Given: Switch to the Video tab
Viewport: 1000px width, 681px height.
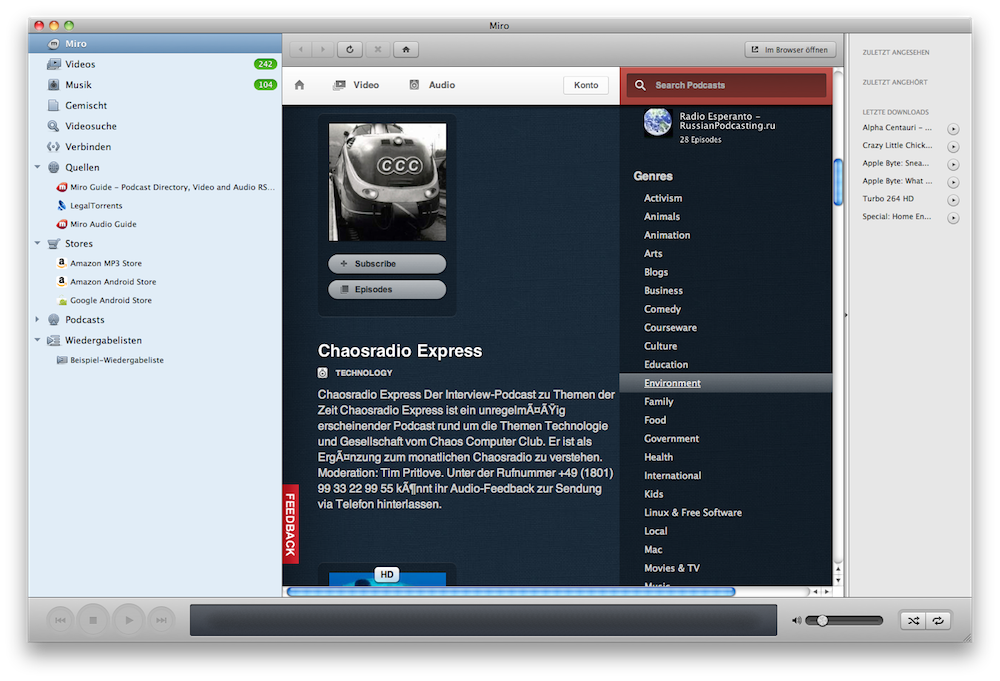Looking at the screenshot, I should [x=356, y=85].
